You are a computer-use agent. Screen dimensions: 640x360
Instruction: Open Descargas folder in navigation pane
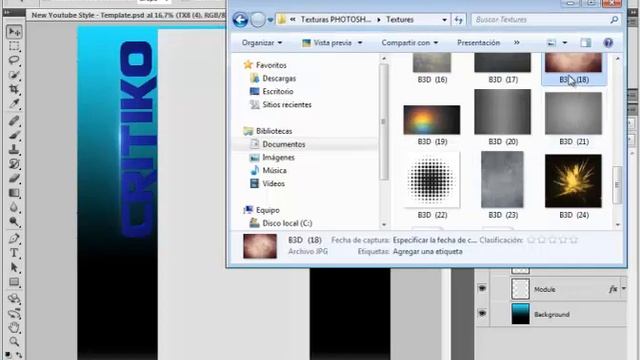point(279,78)
